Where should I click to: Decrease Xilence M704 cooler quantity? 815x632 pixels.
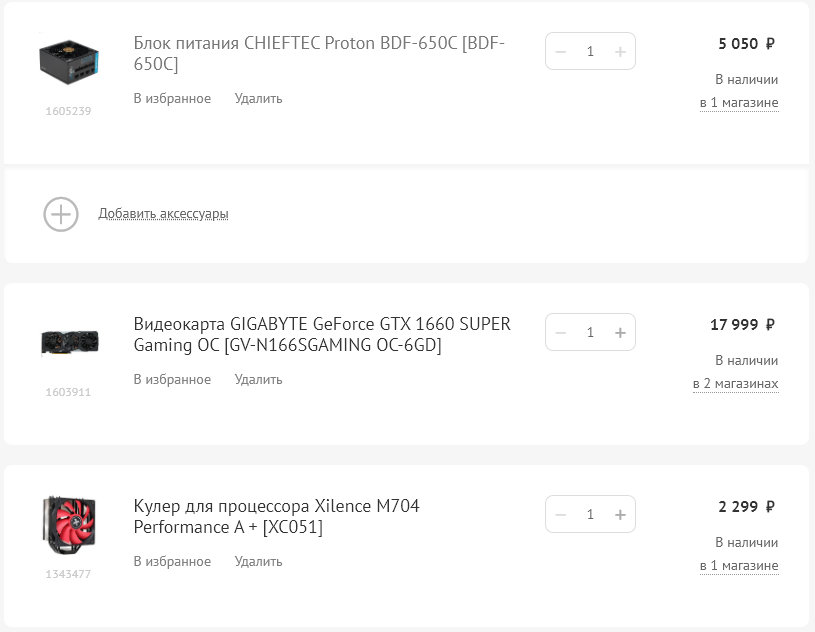tap(561, 515)
